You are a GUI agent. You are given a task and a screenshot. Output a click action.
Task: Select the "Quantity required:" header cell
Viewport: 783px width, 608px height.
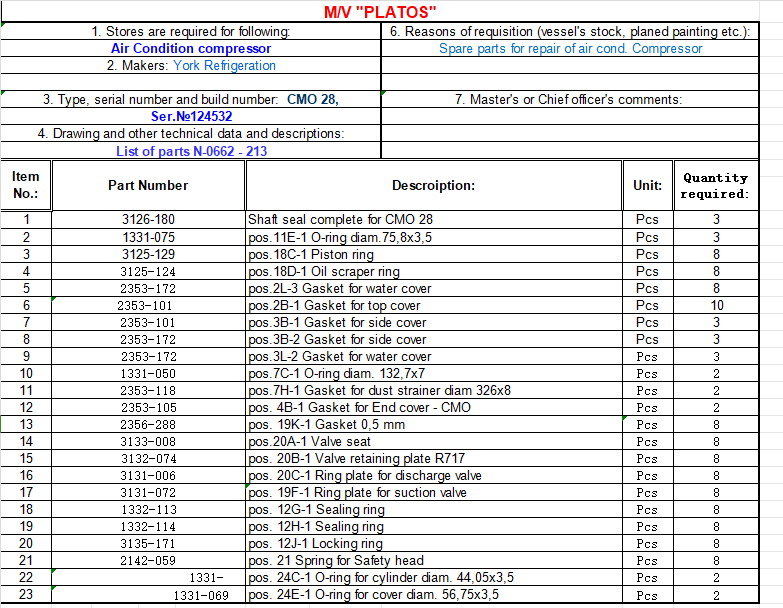pos(715,185)
